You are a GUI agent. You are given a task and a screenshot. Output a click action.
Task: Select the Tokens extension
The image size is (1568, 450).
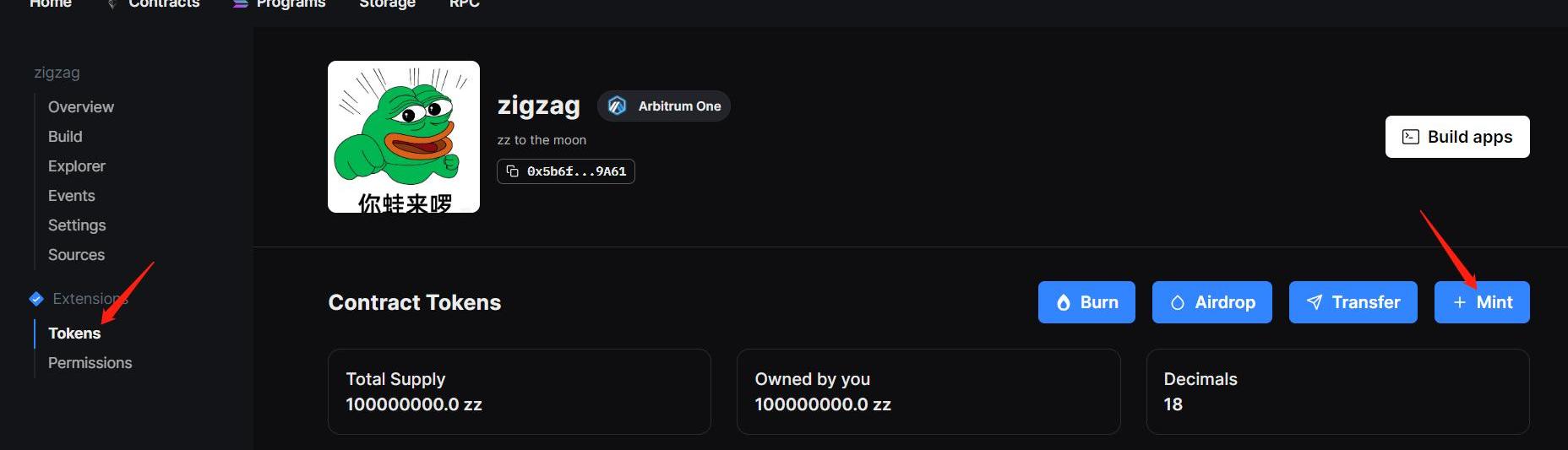point(74,333)
